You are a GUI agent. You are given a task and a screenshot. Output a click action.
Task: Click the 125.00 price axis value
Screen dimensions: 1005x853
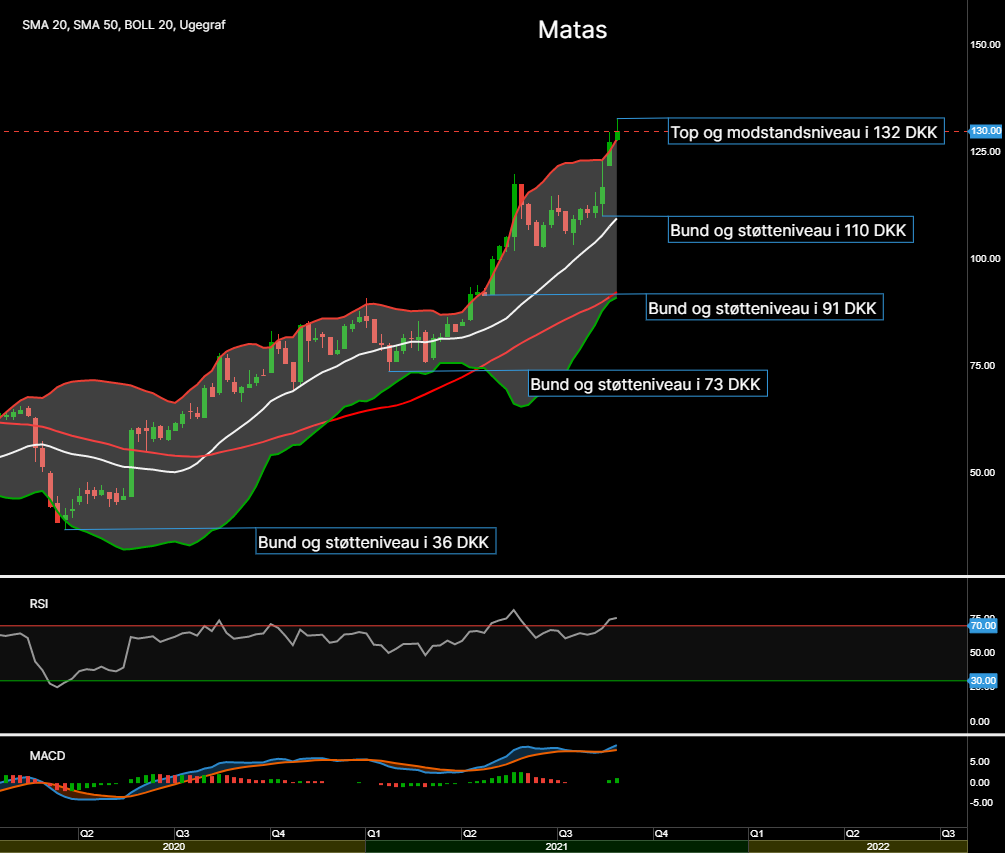coord(985,151)
